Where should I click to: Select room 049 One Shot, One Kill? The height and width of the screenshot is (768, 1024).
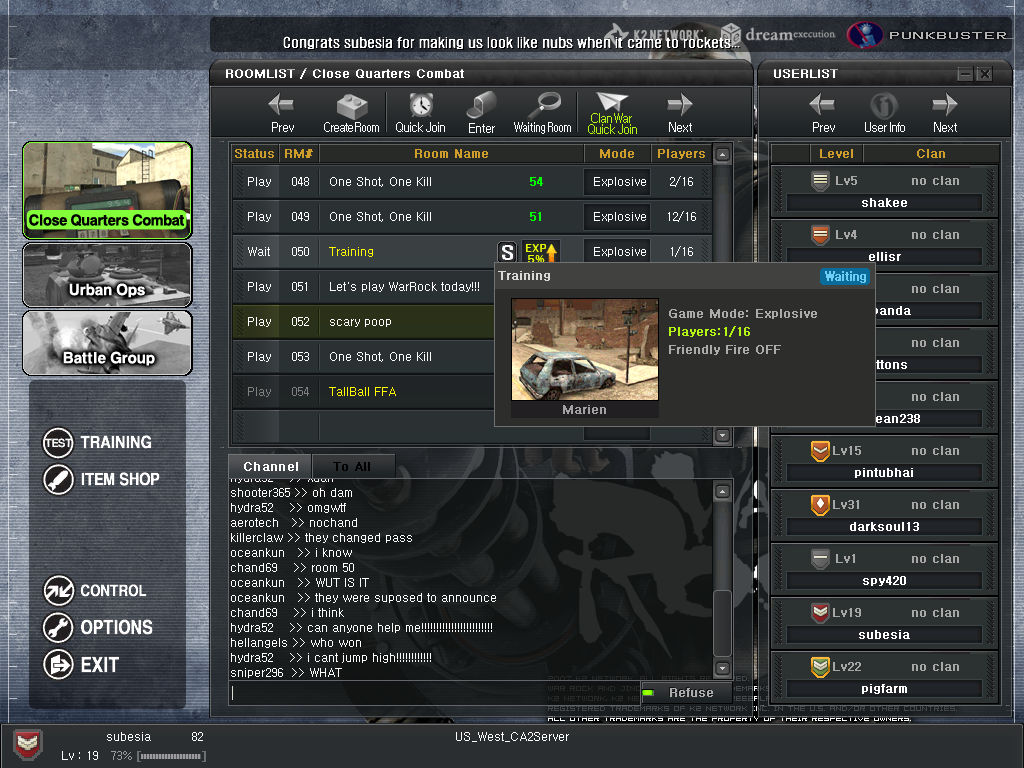point(472,217)
